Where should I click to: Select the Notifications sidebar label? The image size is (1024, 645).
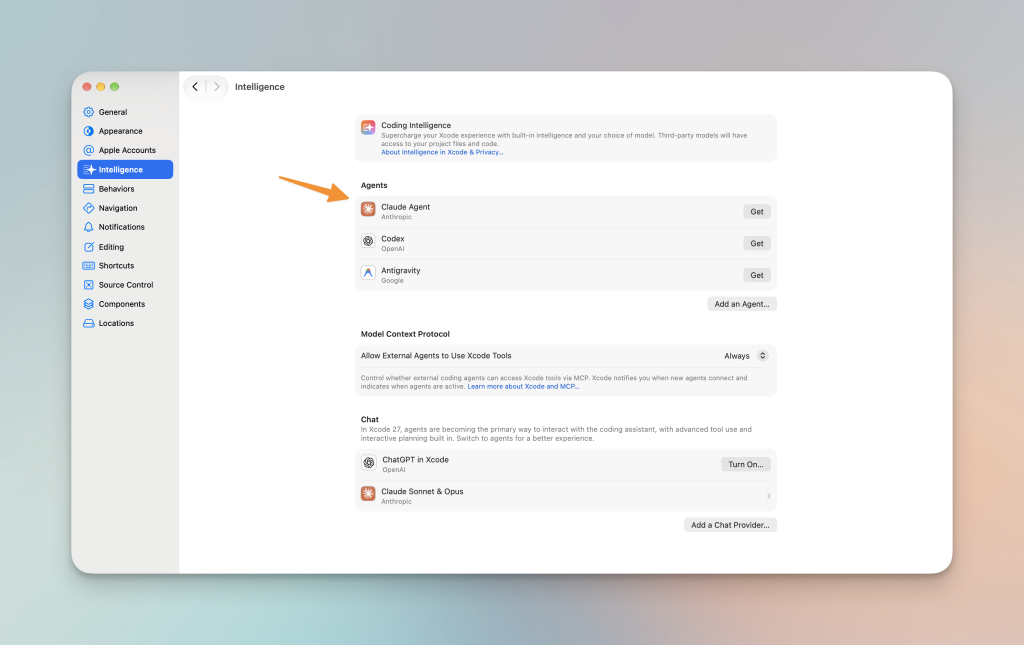[121, 227]
